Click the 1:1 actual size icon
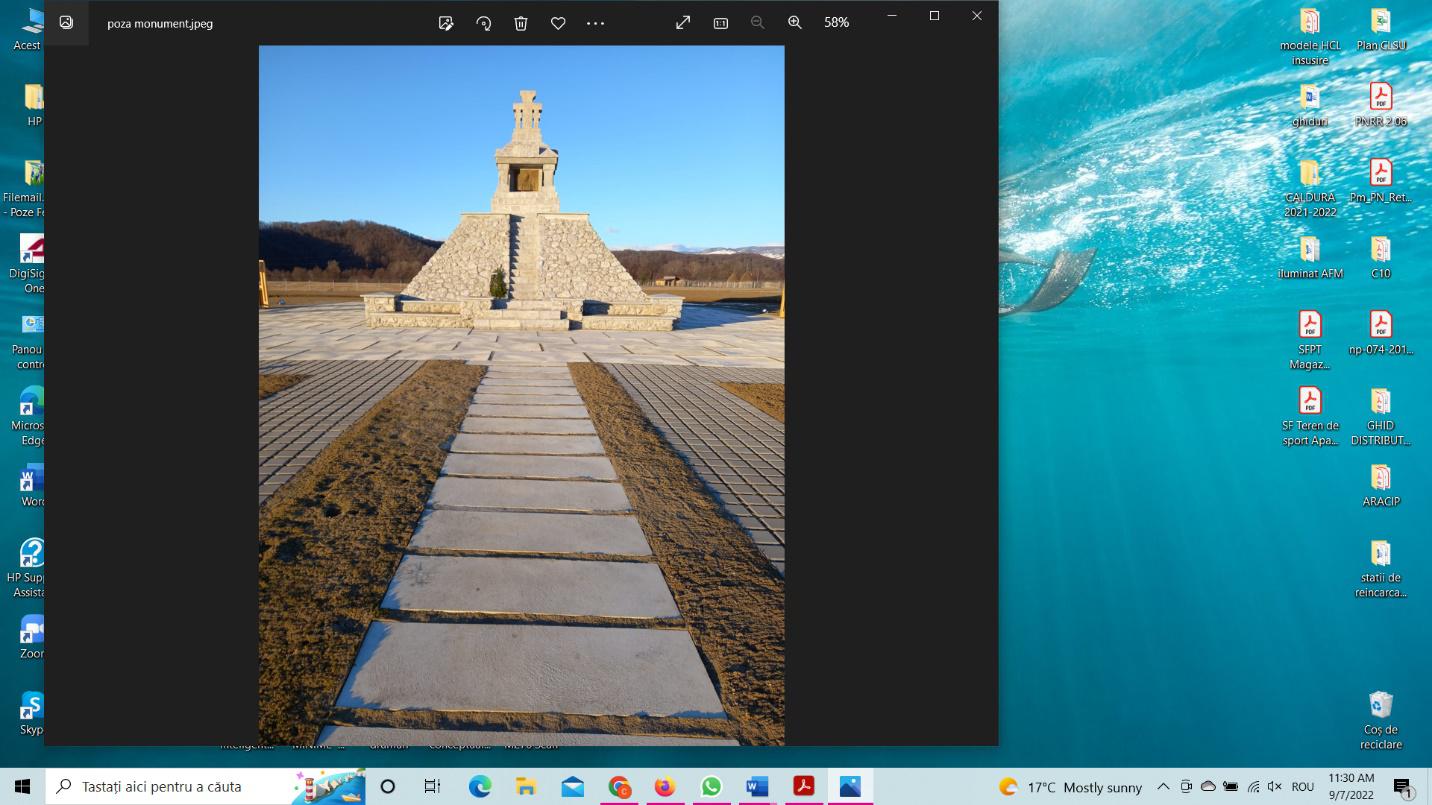The width and height of the screenshot is (1432, 805). 720,23
